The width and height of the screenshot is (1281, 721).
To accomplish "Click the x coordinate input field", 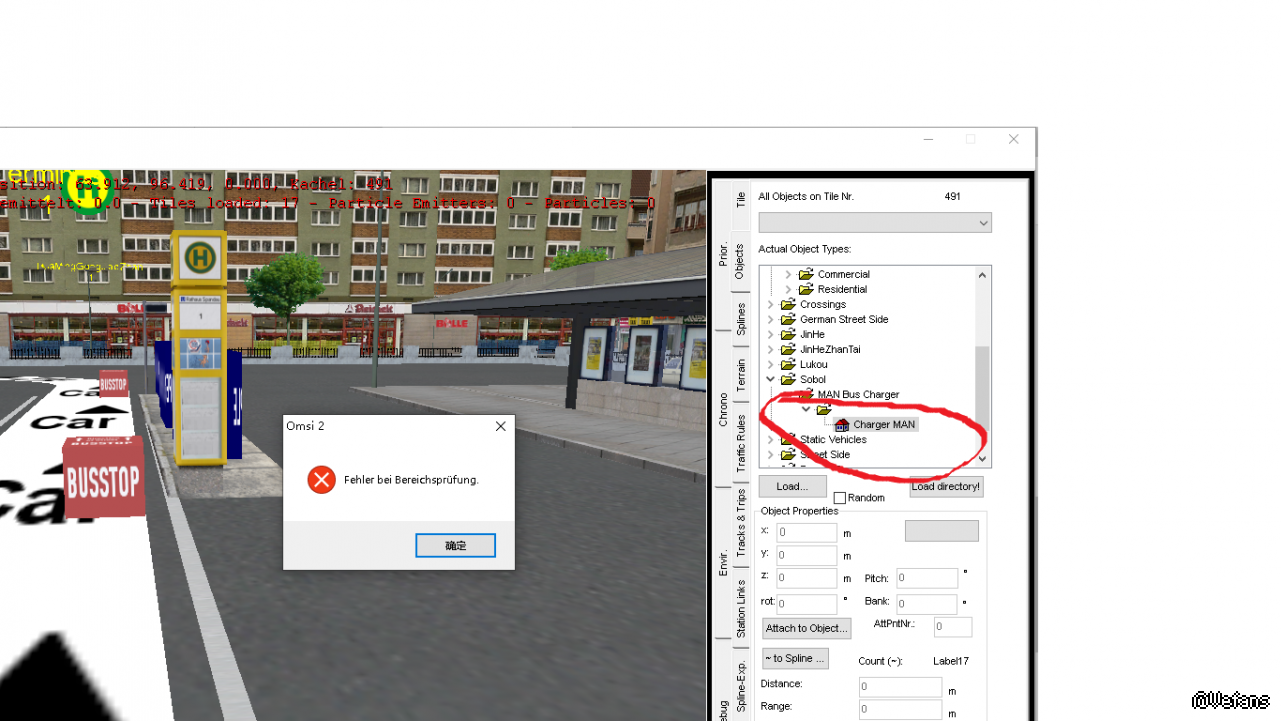I will (806, 533).
